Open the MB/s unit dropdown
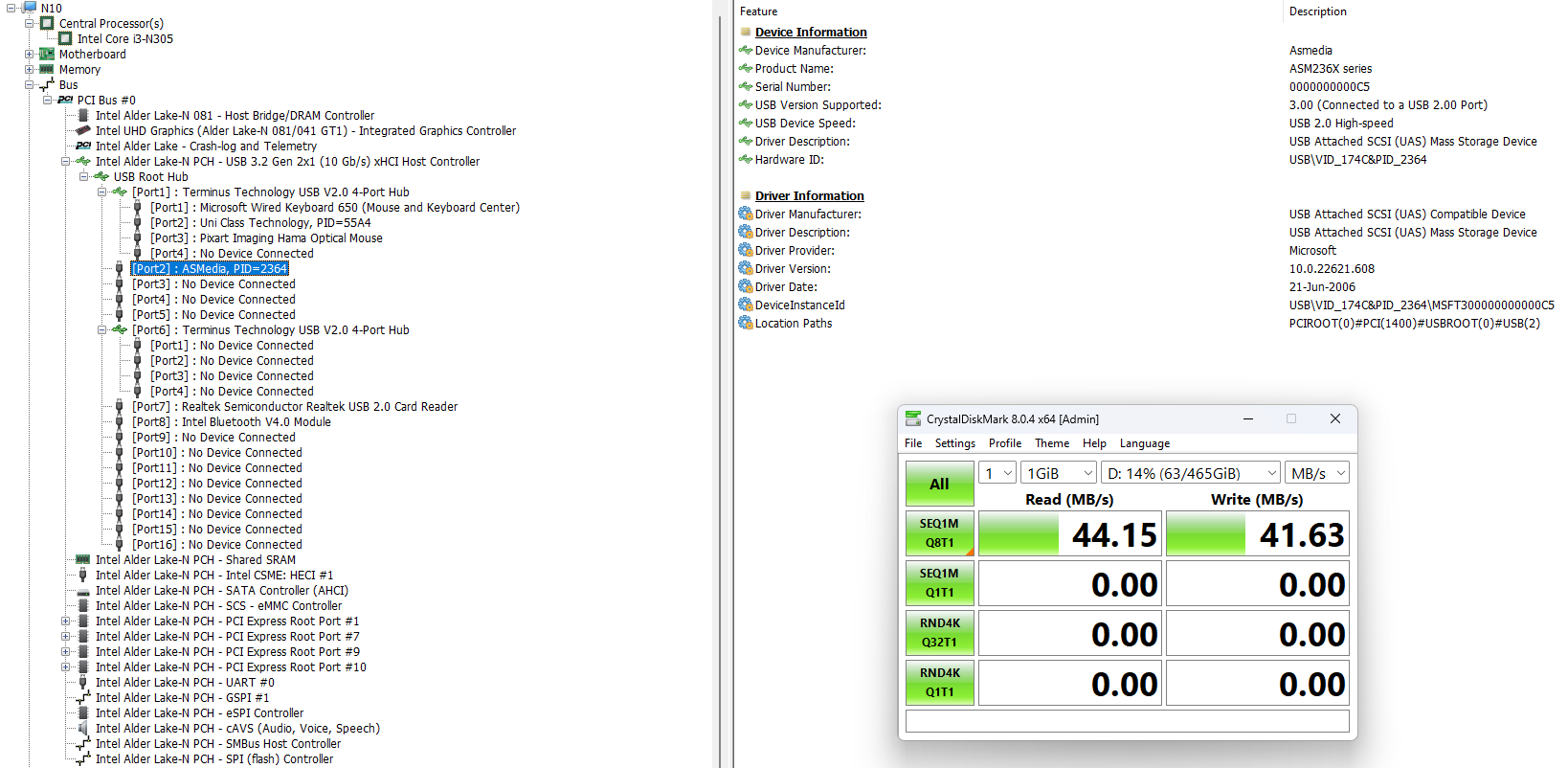The image size is (1568, 768). (x=1317, y=473)
